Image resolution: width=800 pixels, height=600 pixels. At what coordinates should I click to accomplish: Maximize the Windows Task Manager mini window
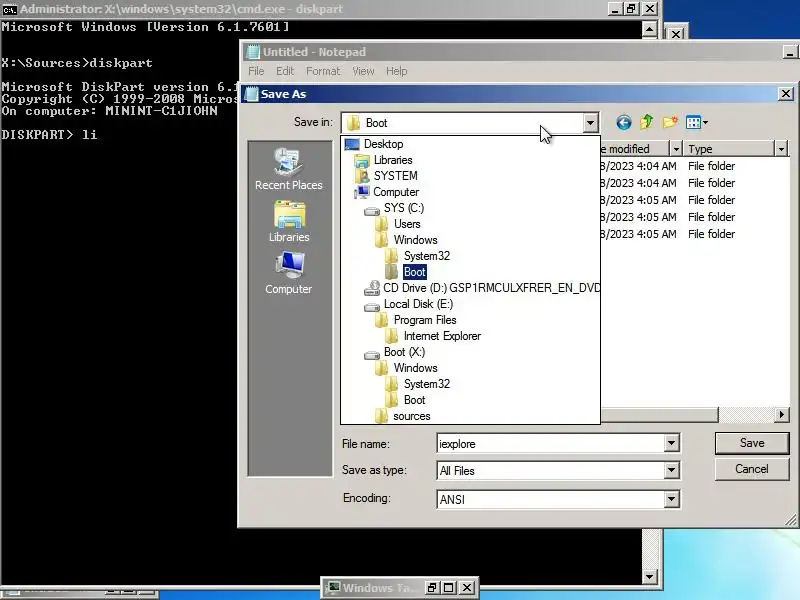[x=448, y=588]
